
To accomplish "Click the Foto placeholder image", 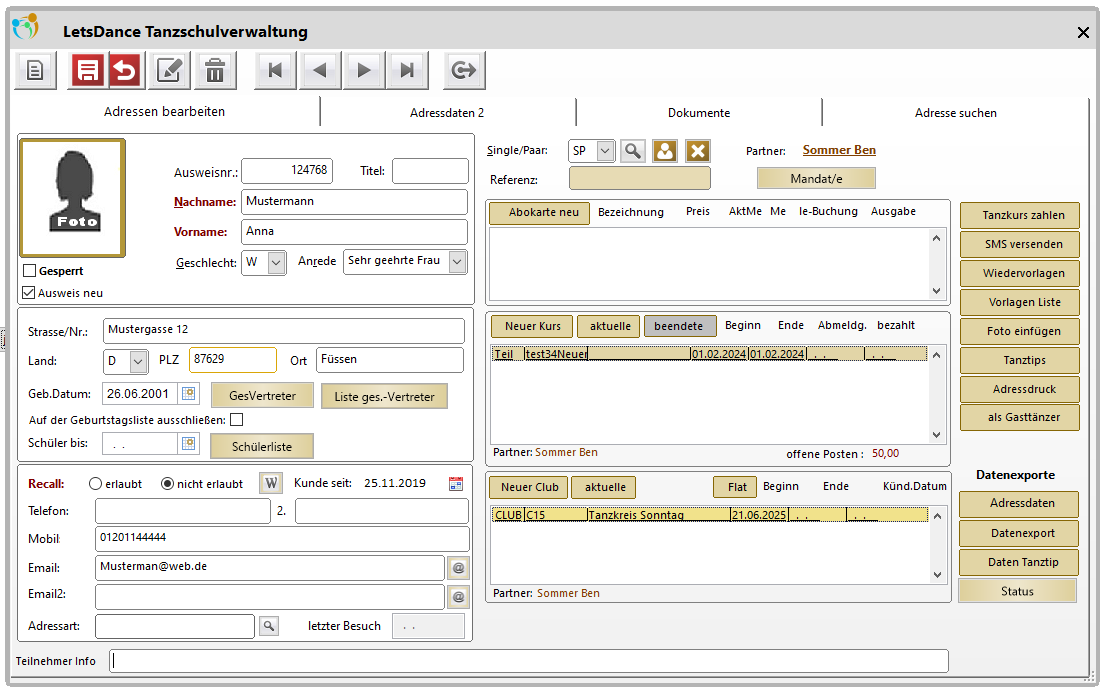I will (73, 198).
